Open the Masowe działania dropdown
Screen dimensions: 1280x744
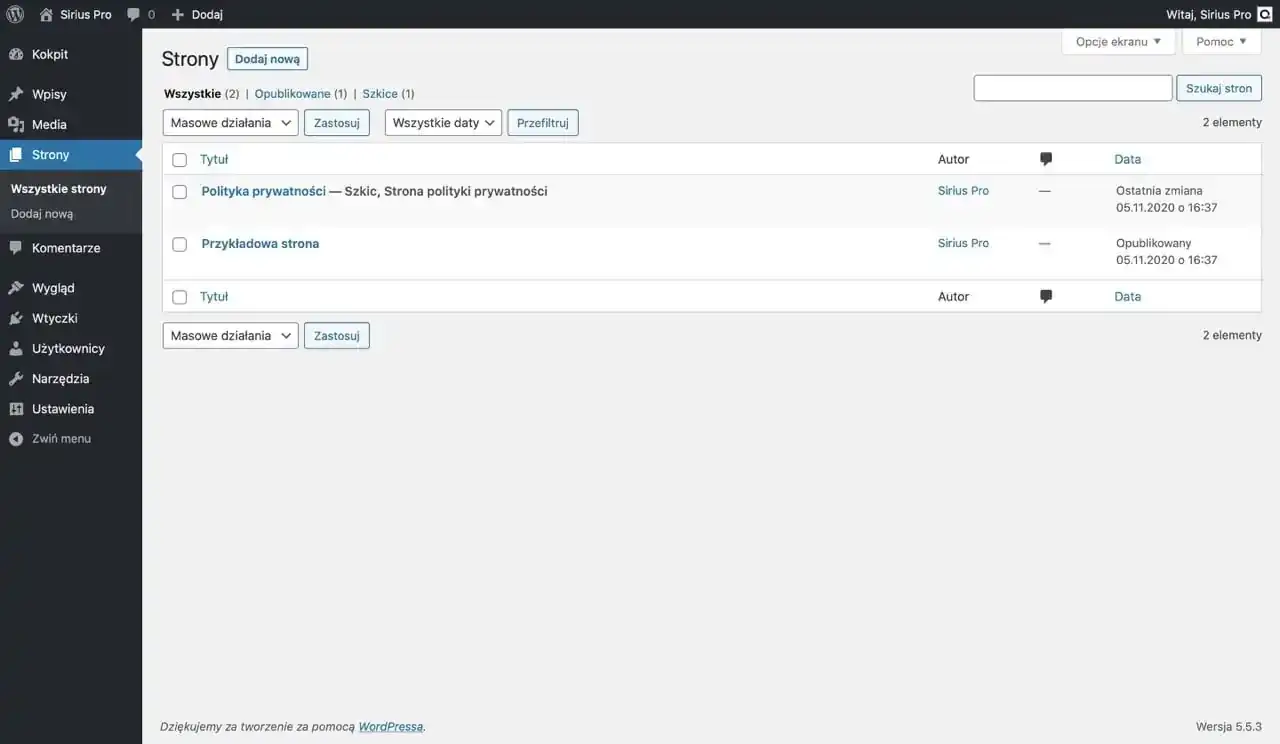(230, 122)
